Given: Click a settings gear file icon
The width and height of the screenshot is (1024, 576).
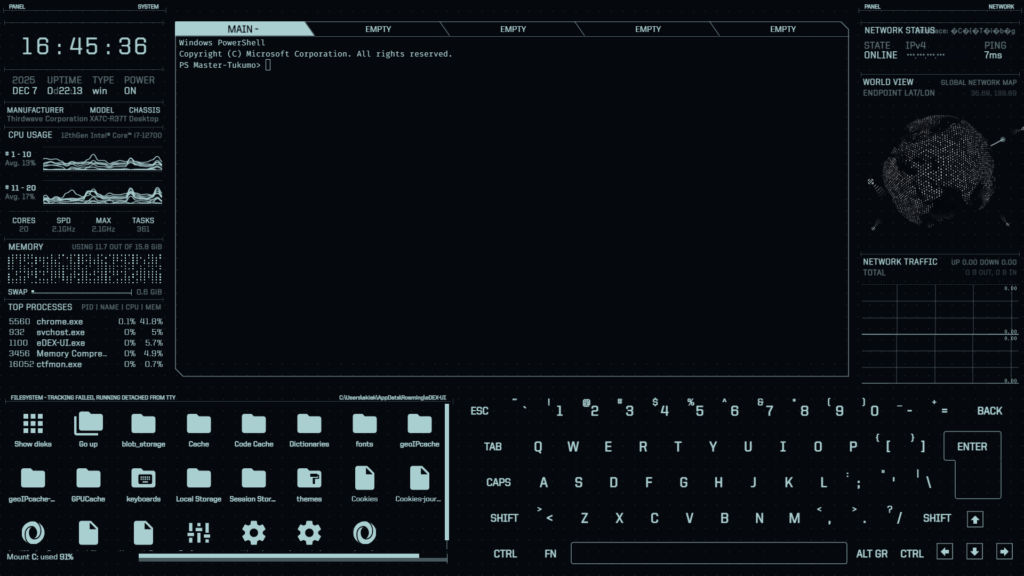Looking at the screenshot, I should [253, 533].
